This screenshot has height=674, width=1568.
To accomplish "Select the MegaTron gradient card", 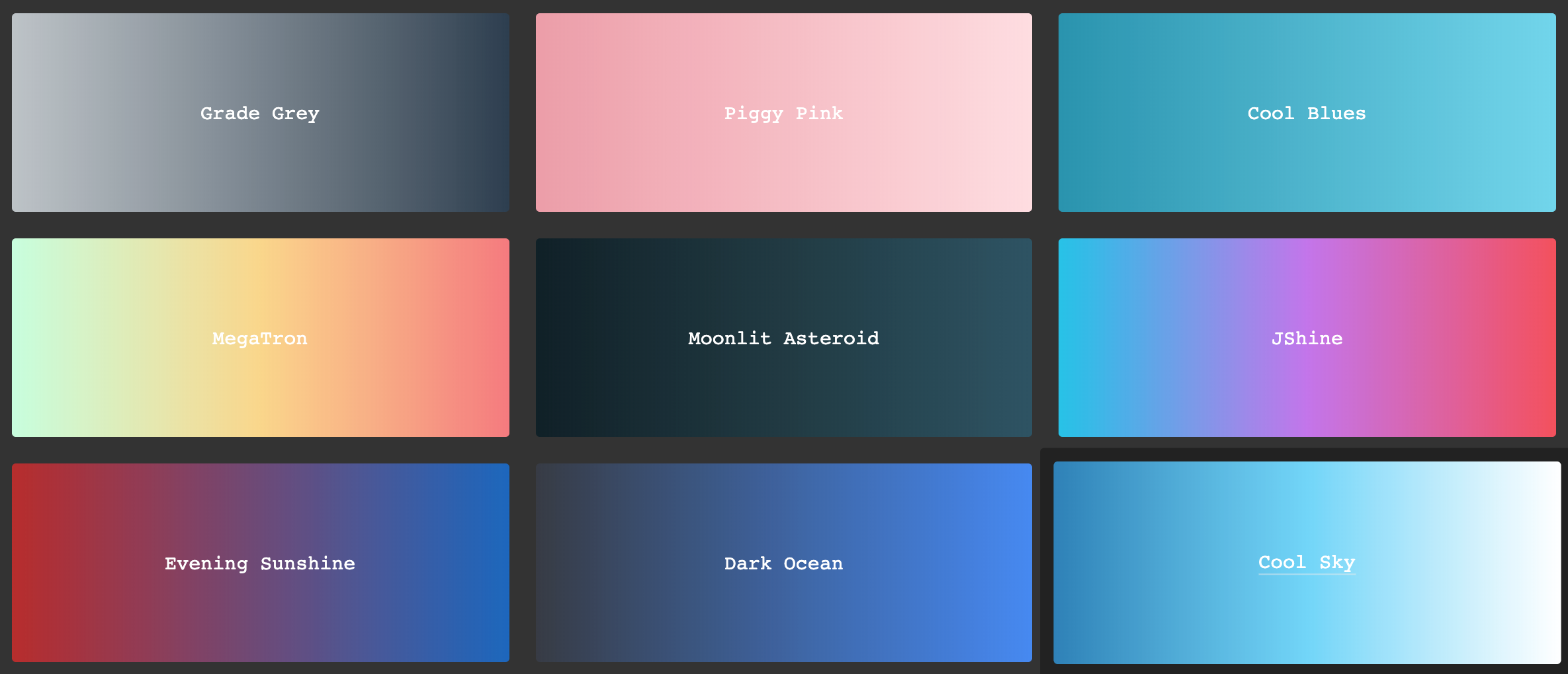I will point(260,338).
